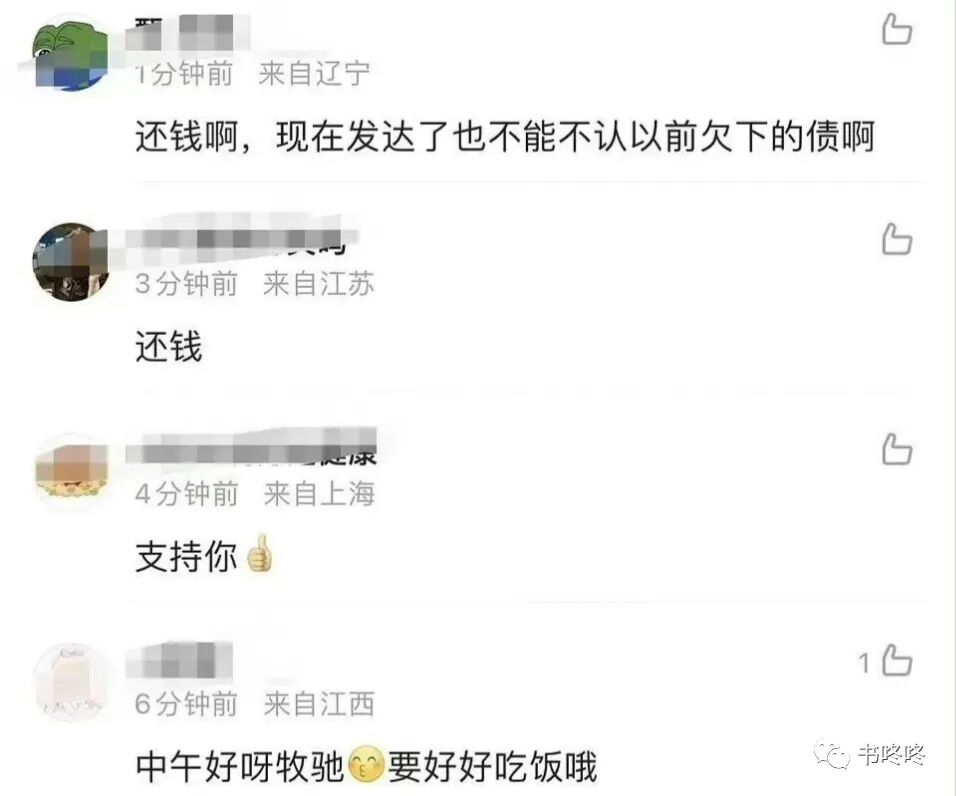
Task: Like the comment from 辽宁 about repaying debts
Action: [897, 30]
